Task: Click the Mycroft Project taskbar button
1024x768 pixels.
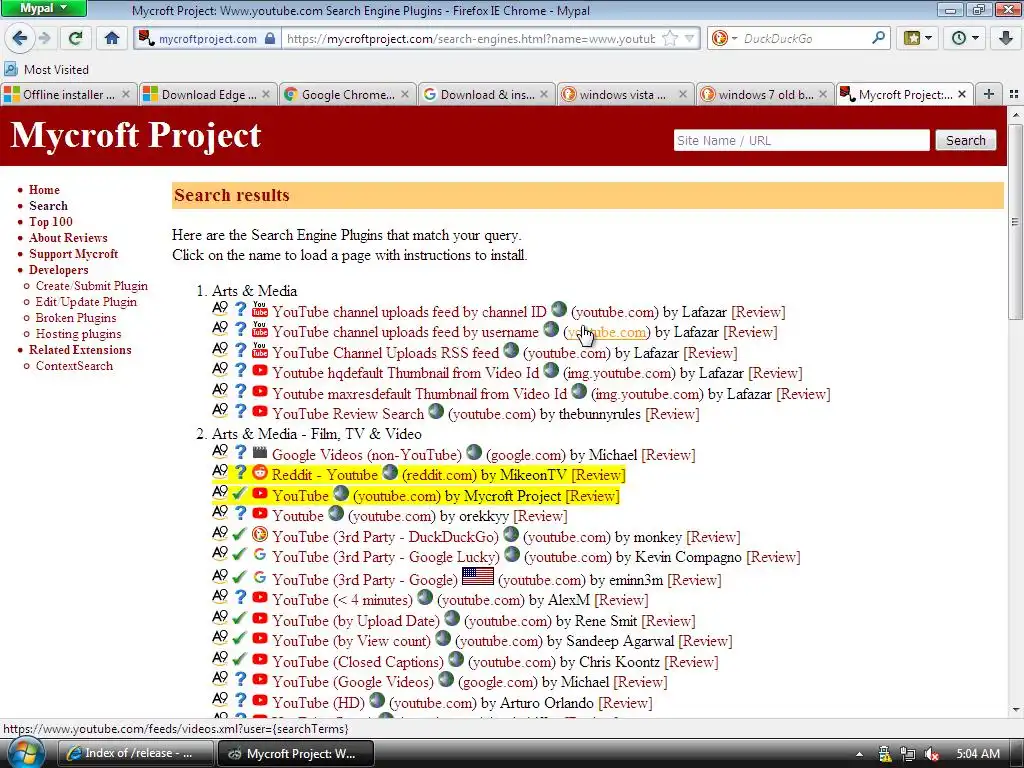Action: click(296, 754)
